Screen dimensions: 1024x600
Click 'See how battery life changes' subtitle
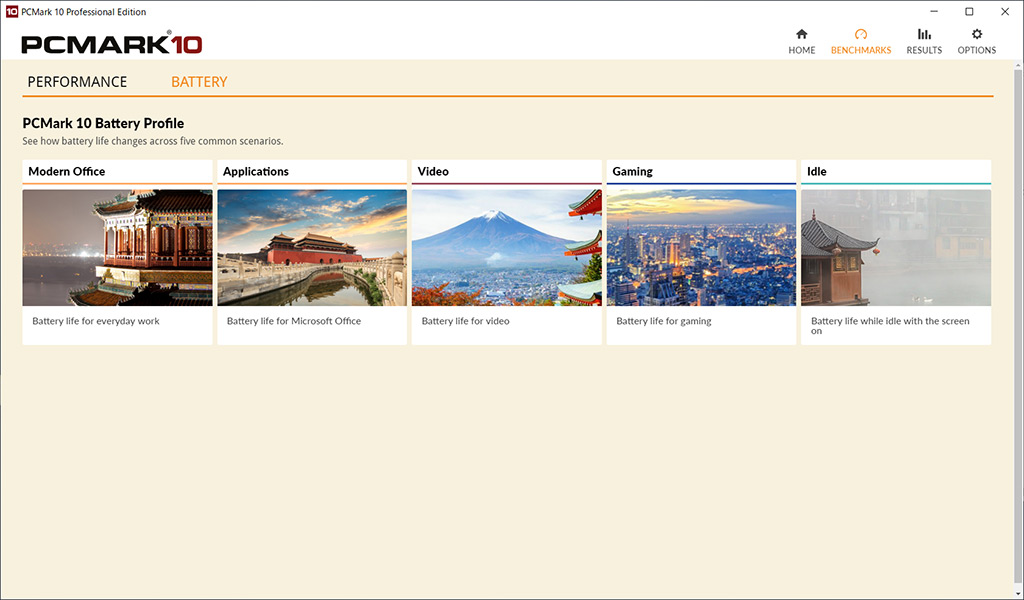point(153,141)
